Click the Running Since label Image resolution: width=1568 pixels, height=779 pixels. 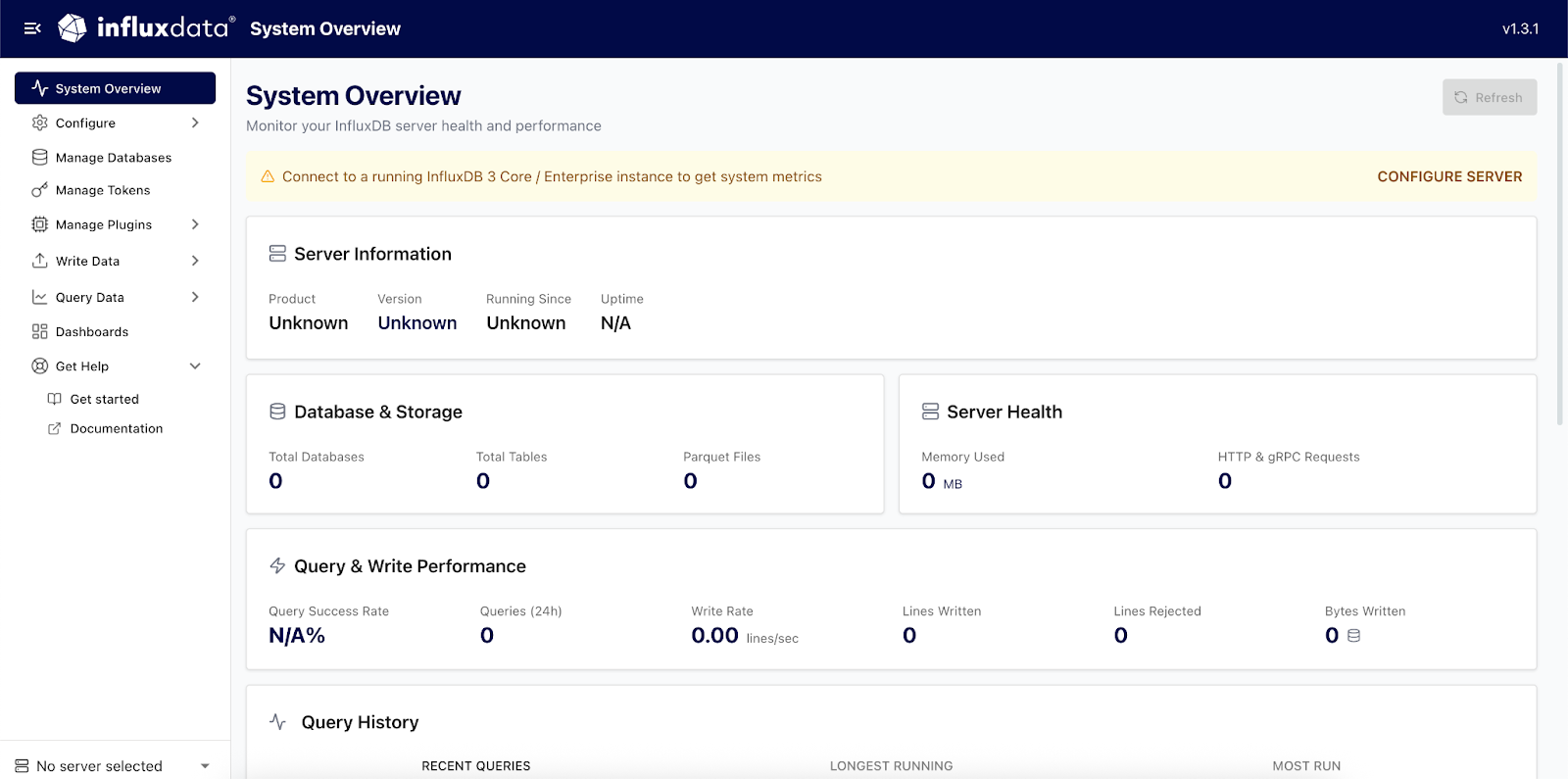[528, 299]
